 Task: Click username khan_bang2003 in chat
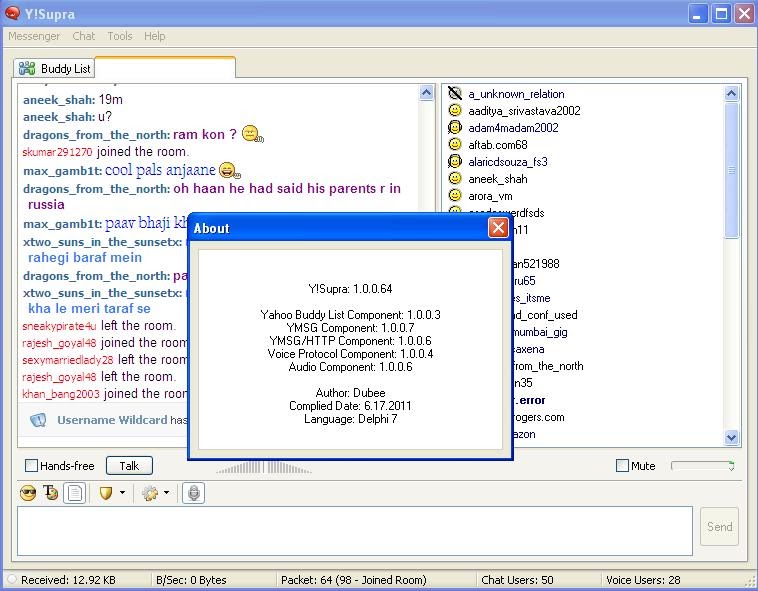coord(61,394)
